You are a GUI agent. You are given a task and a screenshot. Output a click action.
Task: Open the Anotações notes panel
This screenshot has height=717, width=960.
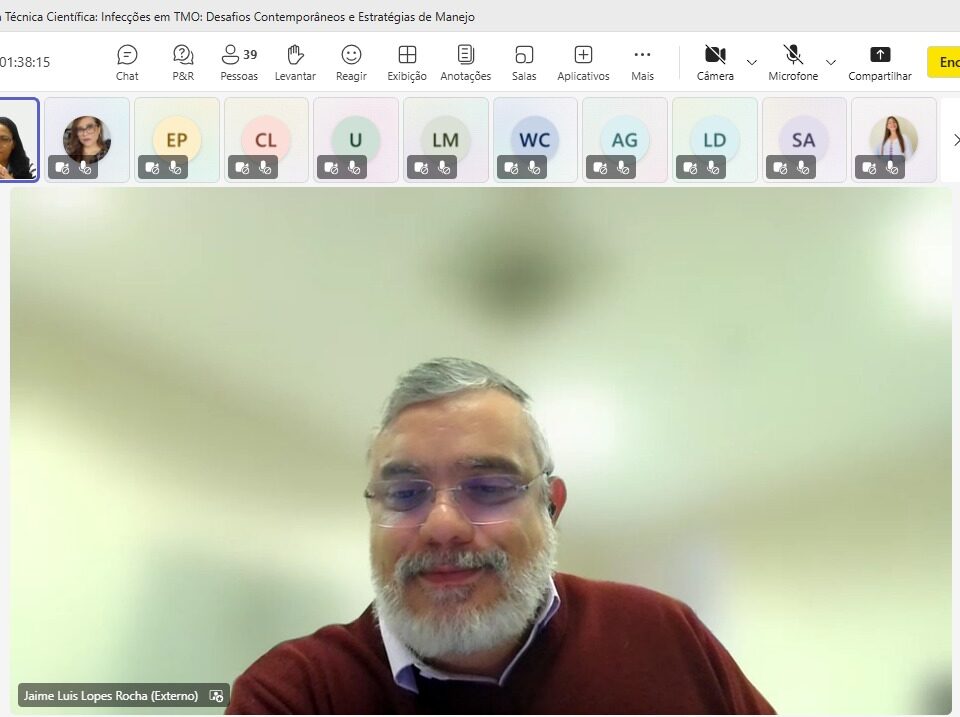465,62
